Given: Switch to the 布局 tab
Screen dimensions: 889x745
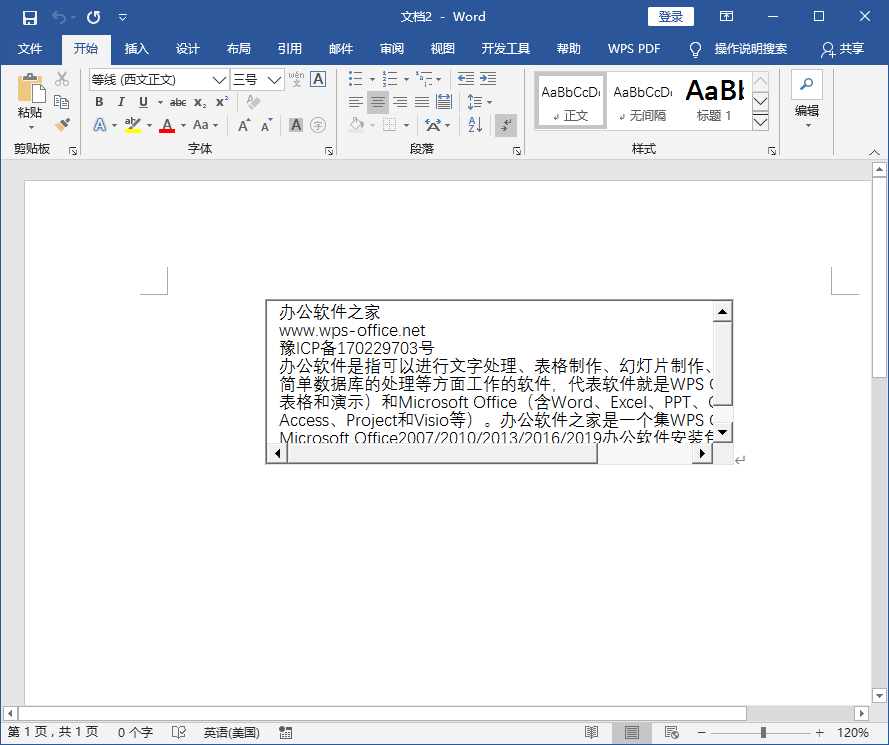Looking at the screenshot, I should (x=238, y=49).
